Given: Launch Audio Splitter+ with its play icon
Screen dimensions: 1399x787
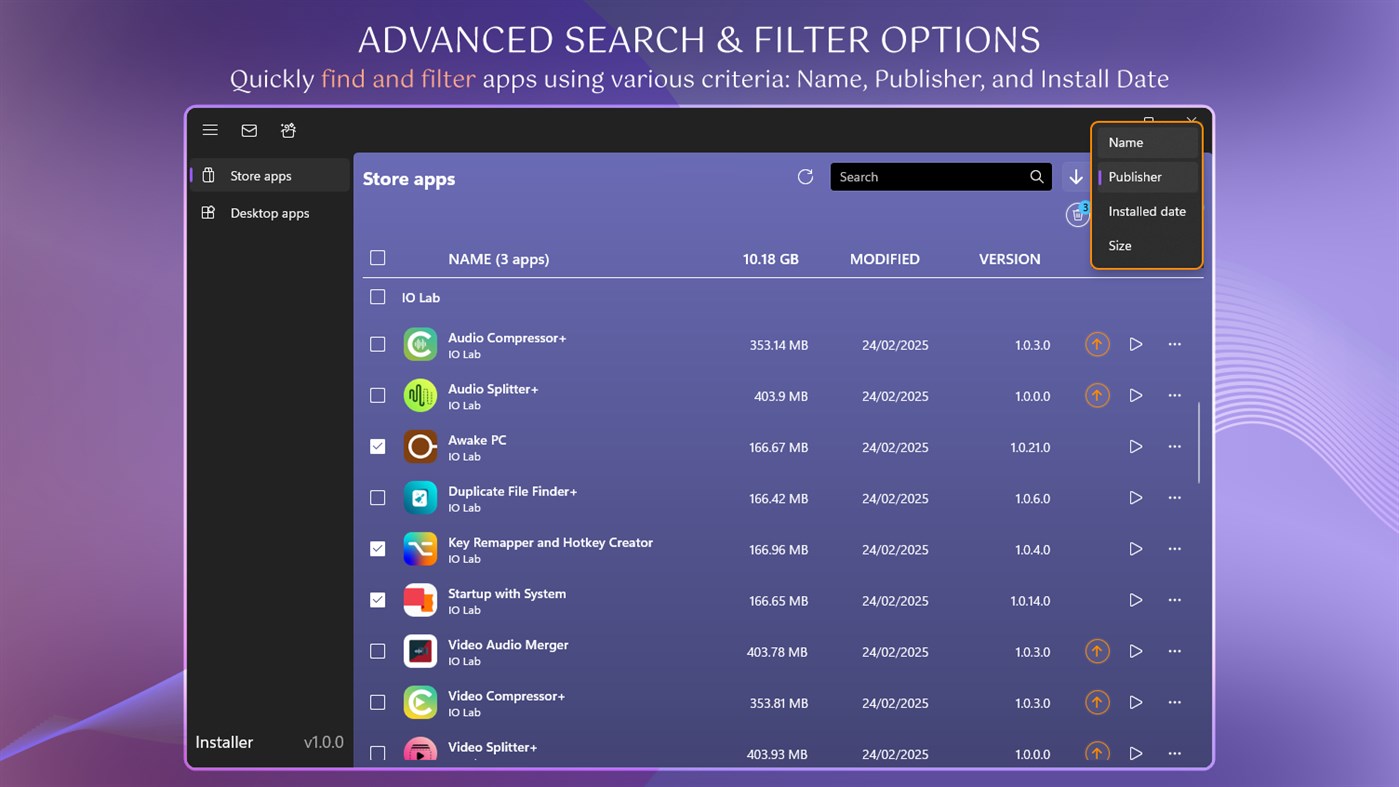Looking at the screenshot, I should point(1136,395).
